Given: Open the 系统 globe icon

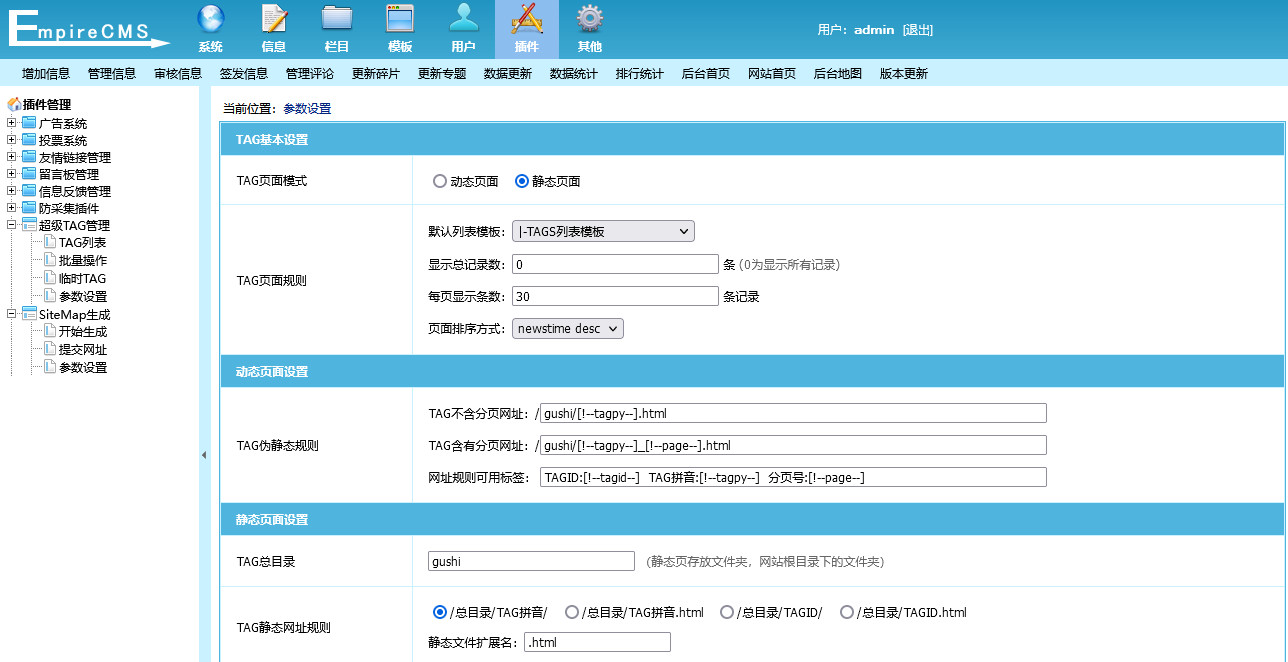Looking at the screenshot, I should [x=210, y=19].
